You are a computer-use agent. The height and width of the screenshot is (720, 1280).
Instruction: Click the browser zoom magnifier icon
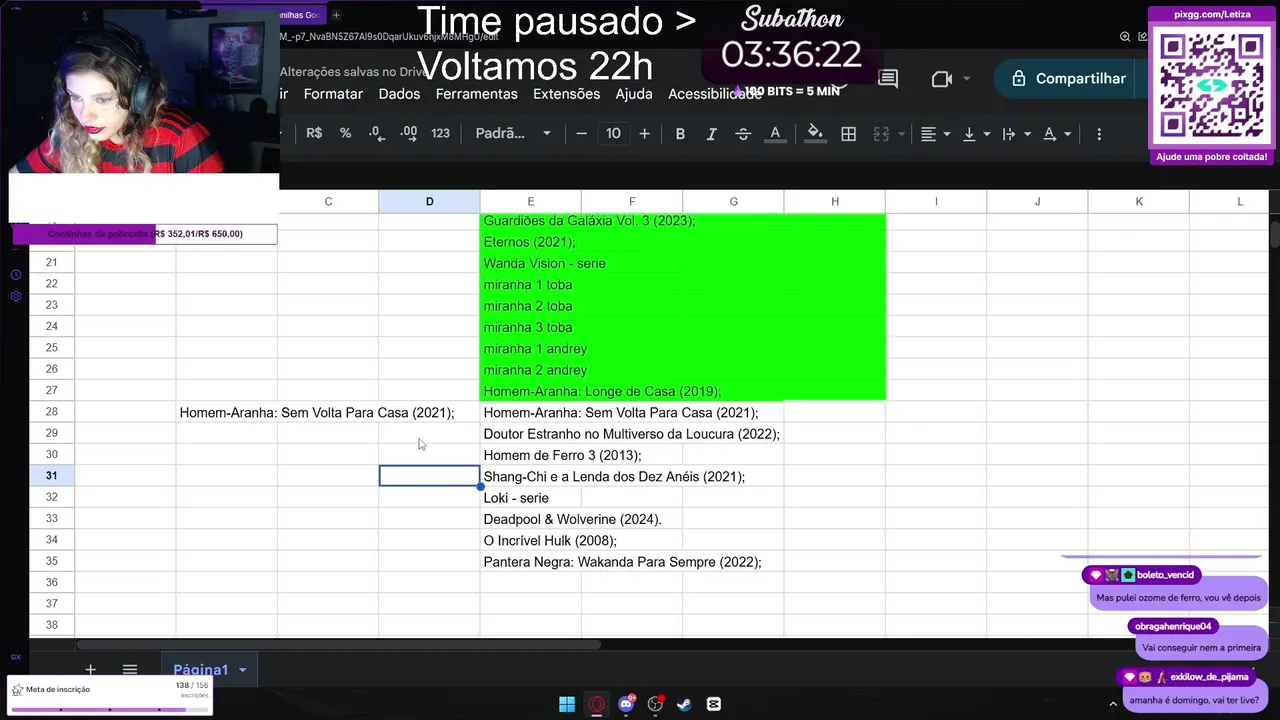point(1125,37)
